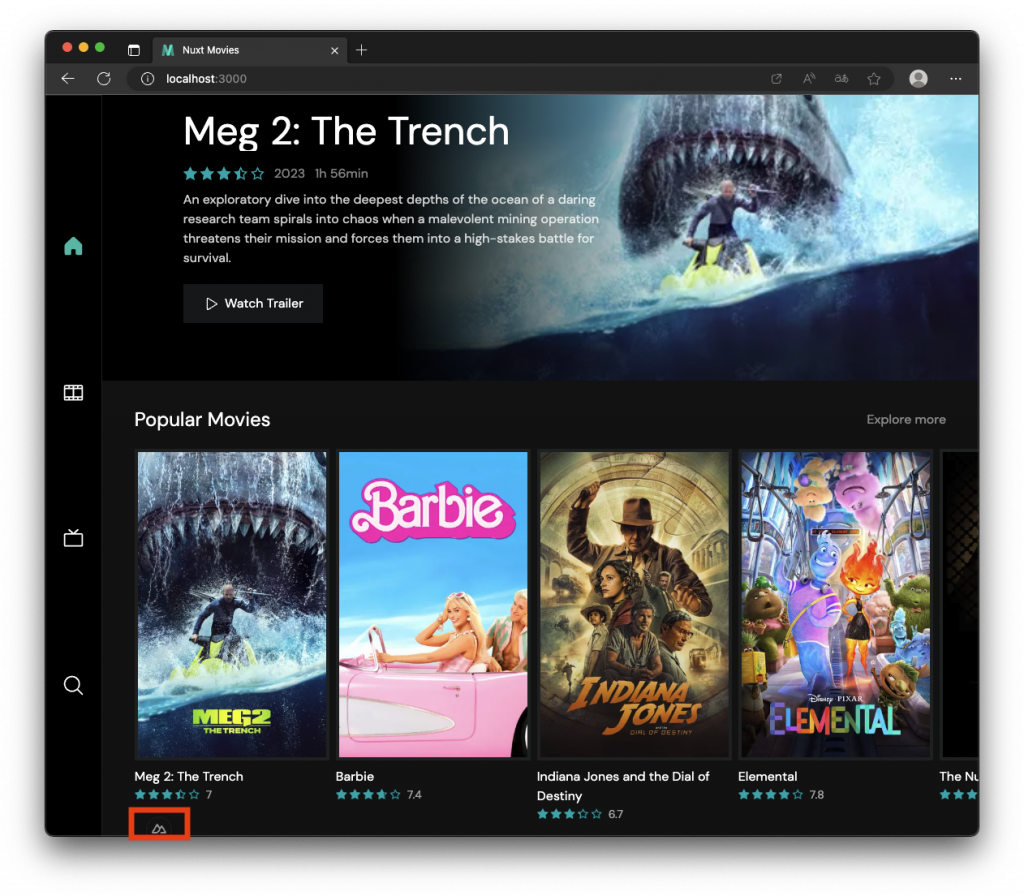Open Meg 2: The Trench poster
The height and width of the screenshot is (896, 1024).
click(232, 604)
